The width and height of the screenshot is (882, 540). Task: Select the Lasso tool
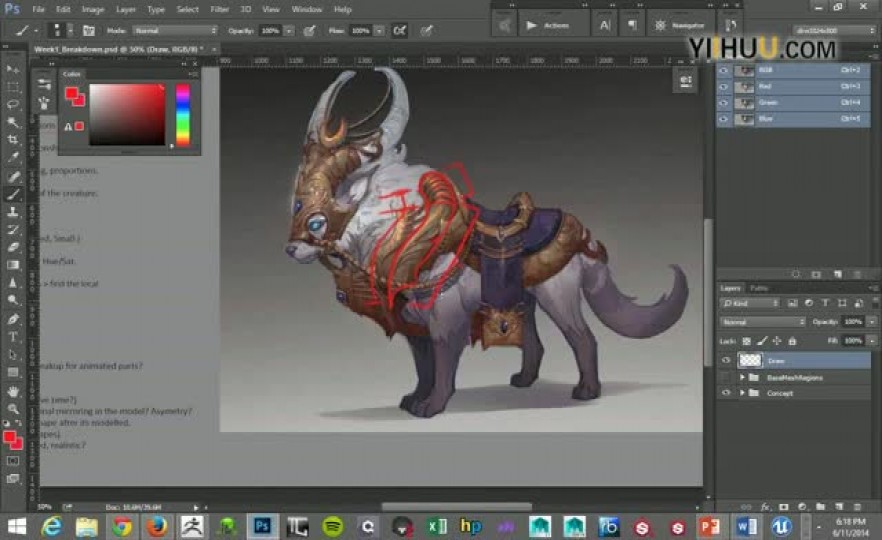pyautogui.click(x=12, y=105)
